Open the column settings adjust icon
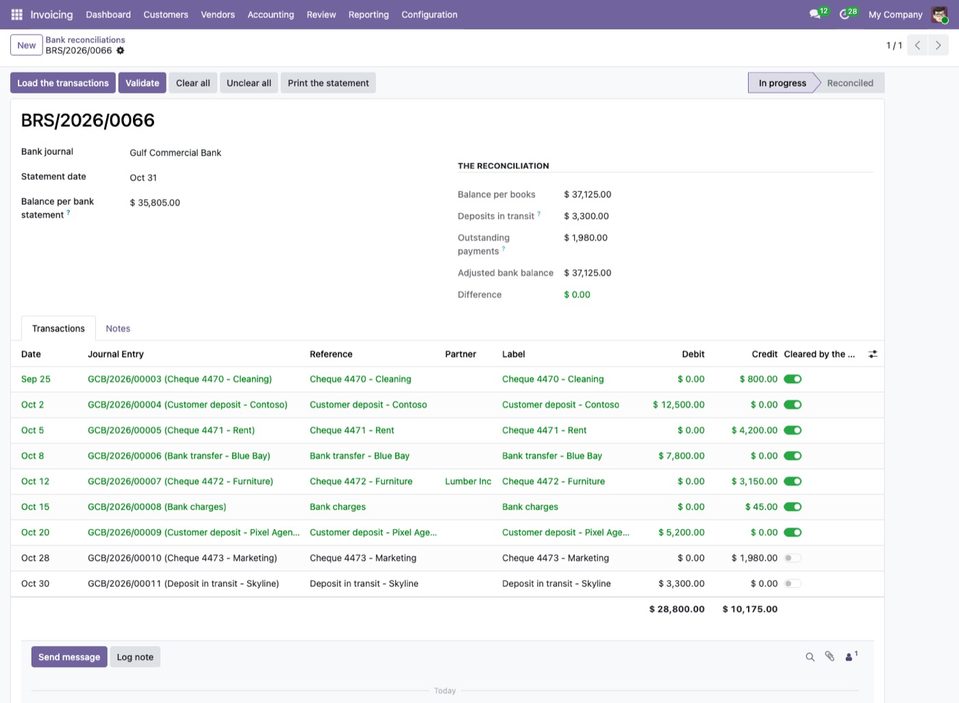Viewport: 959px width, 703px height. click(x=873, y=354)
